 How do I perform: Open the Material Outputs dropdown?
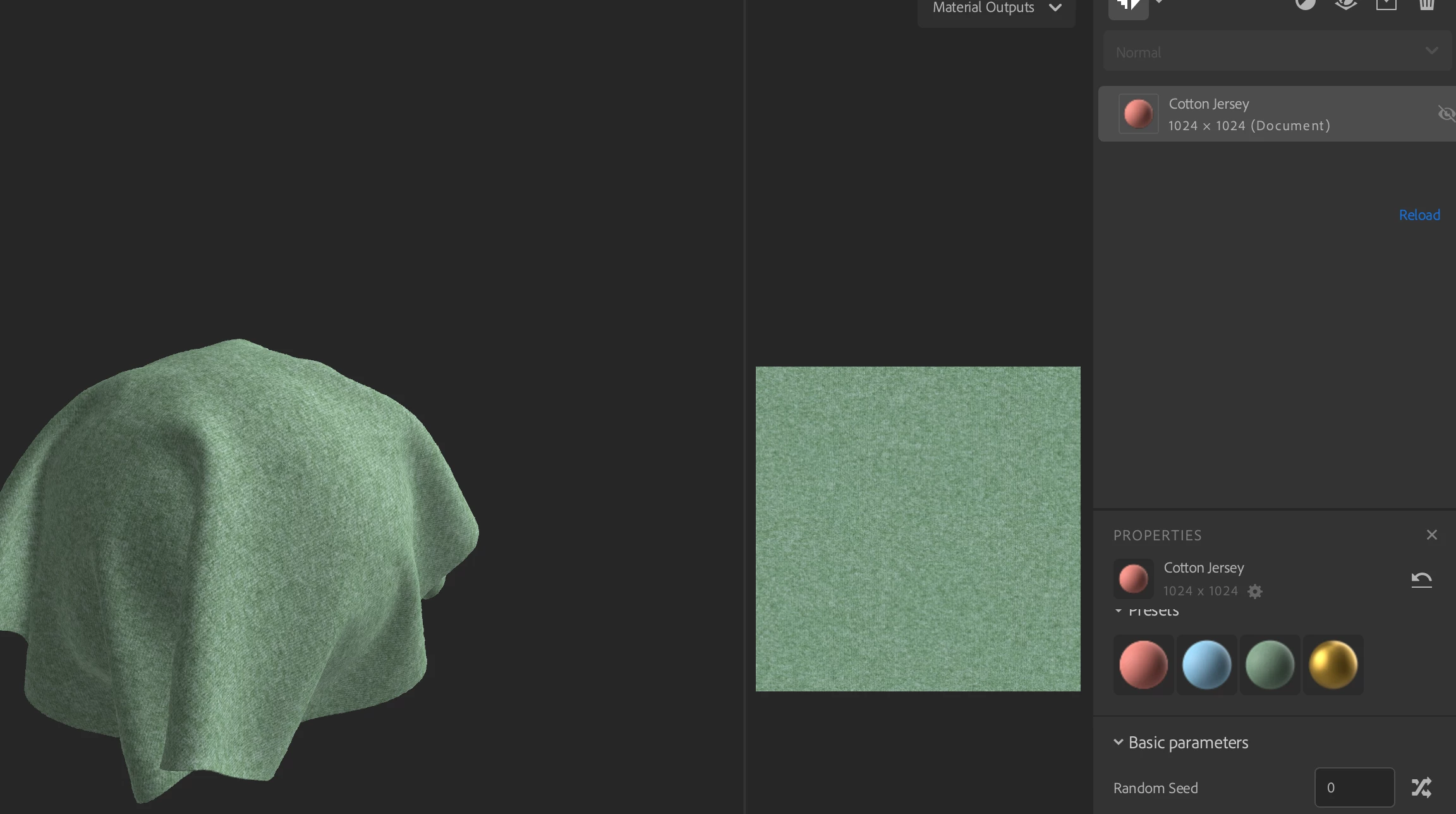point(996,8)
